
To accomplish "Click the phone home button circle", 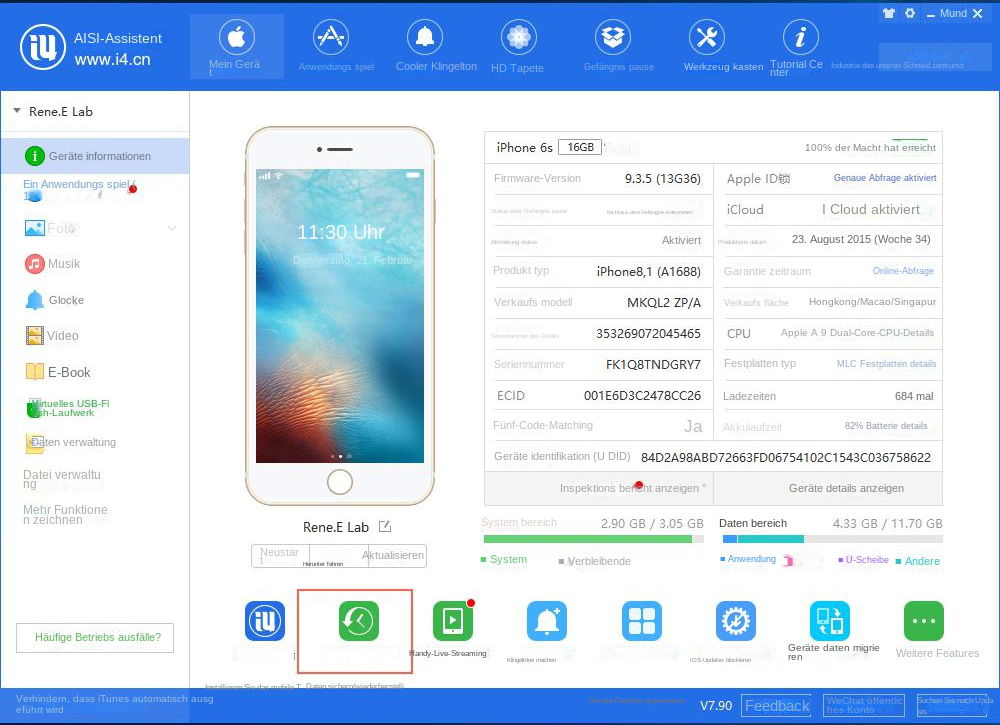I will click(x=340, y=482).
